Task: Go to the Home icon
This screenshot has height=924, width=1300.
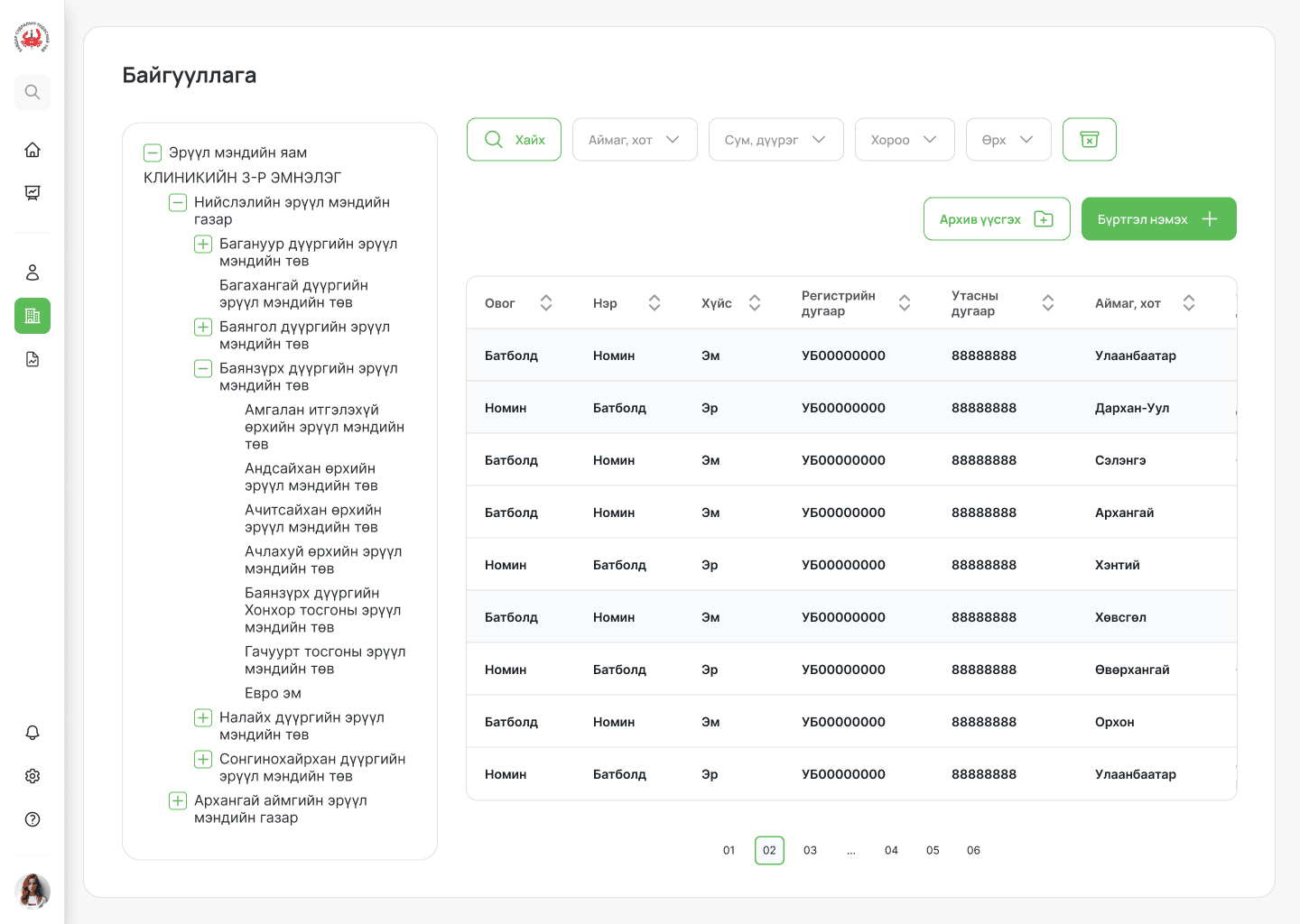Action: pos(32,150)
